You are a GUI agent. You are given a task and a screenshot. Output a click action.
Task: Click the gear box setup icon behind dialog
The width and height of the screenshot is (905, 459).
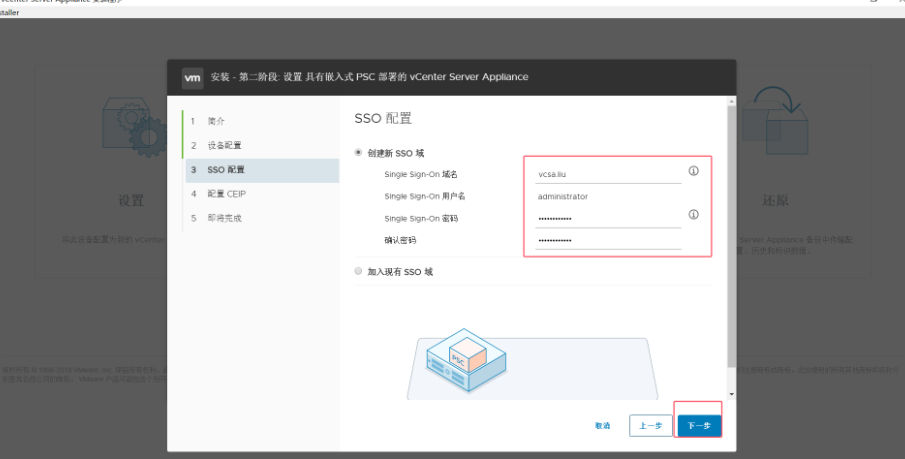coord(134,125)
